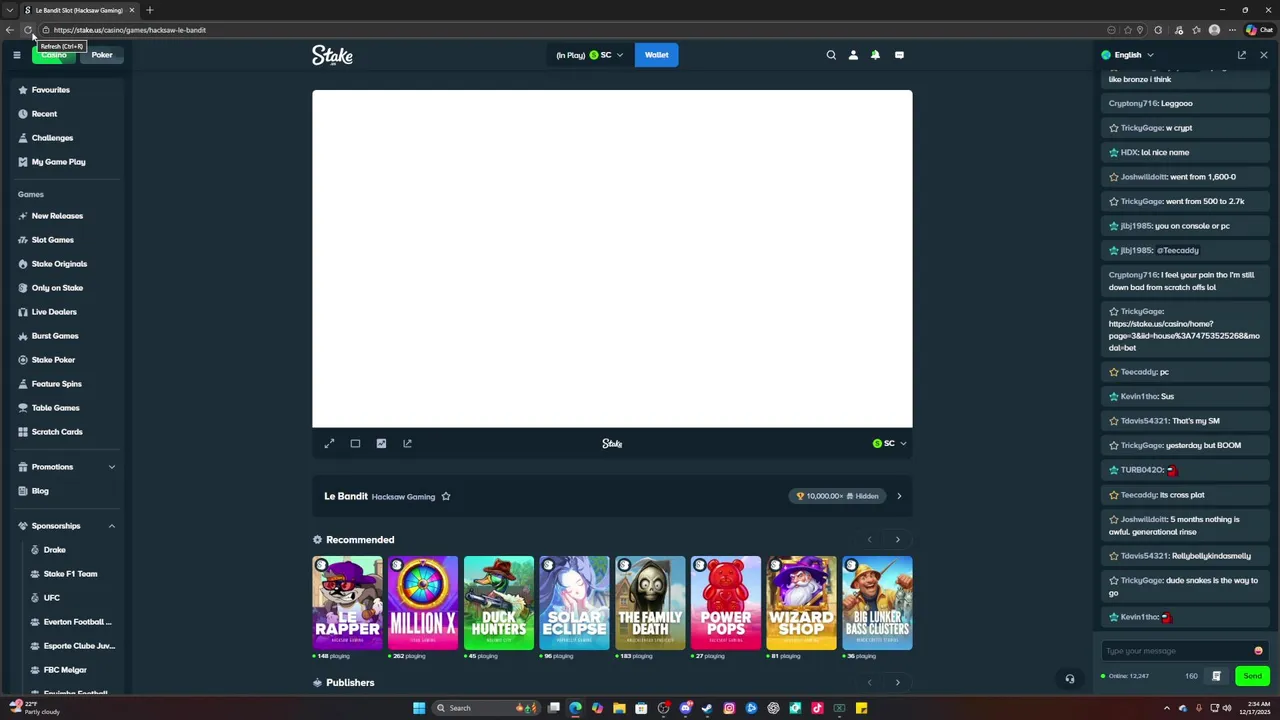Open the Windows Start menu
Viewport: 1280px width, 720px height.
[x=419, y=708]
